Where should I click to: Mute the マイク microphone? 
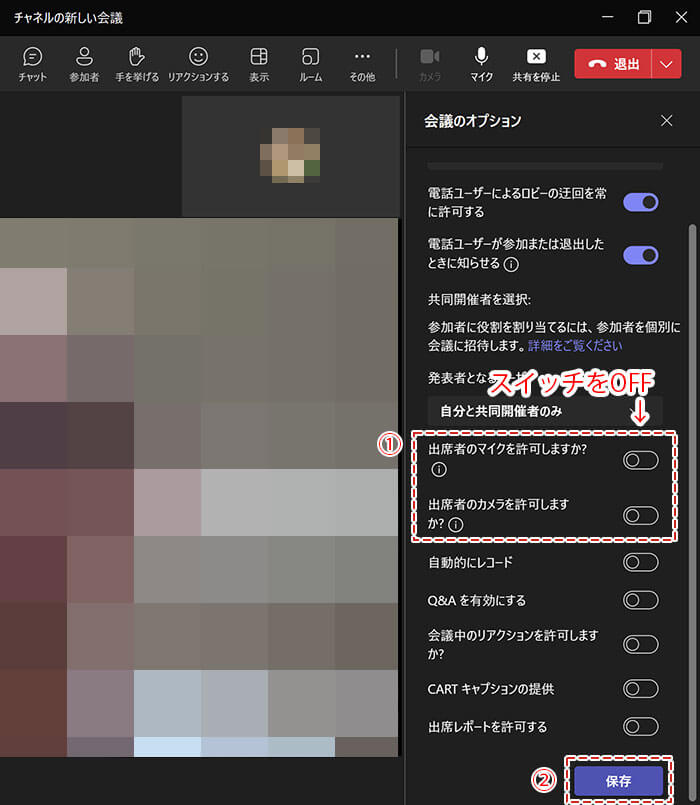tap(481, 64)
